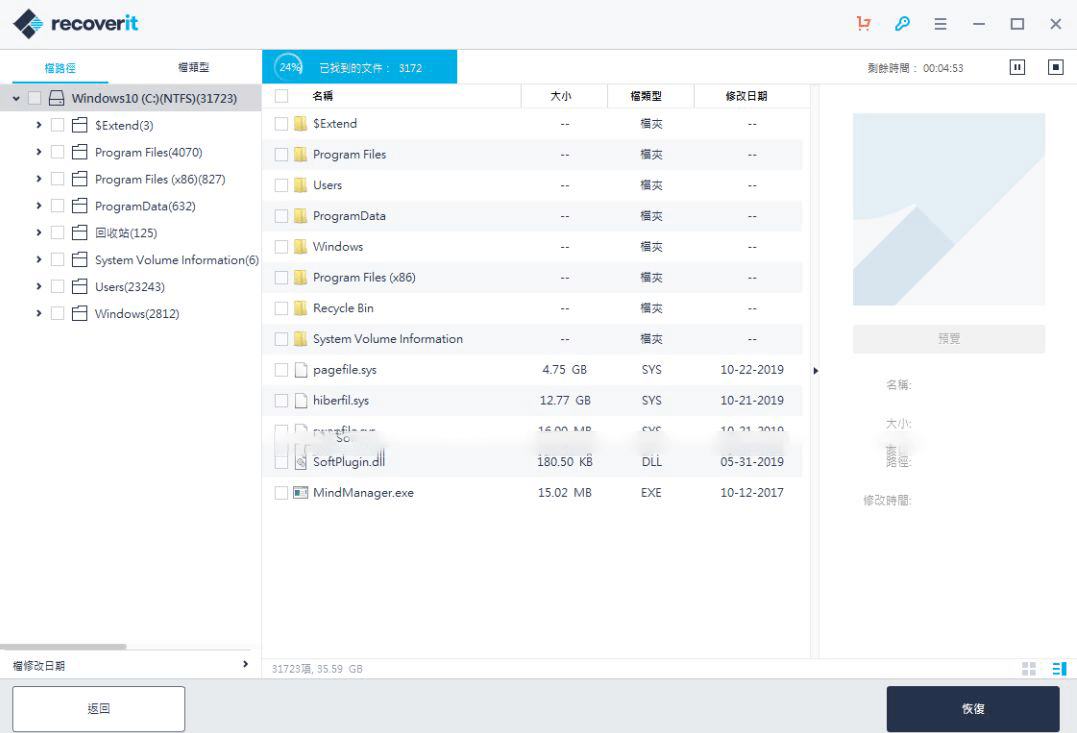This screenshot has width=1077, height=733.
Task: Click the 恢復 recover button
Action: click(973, 708)
